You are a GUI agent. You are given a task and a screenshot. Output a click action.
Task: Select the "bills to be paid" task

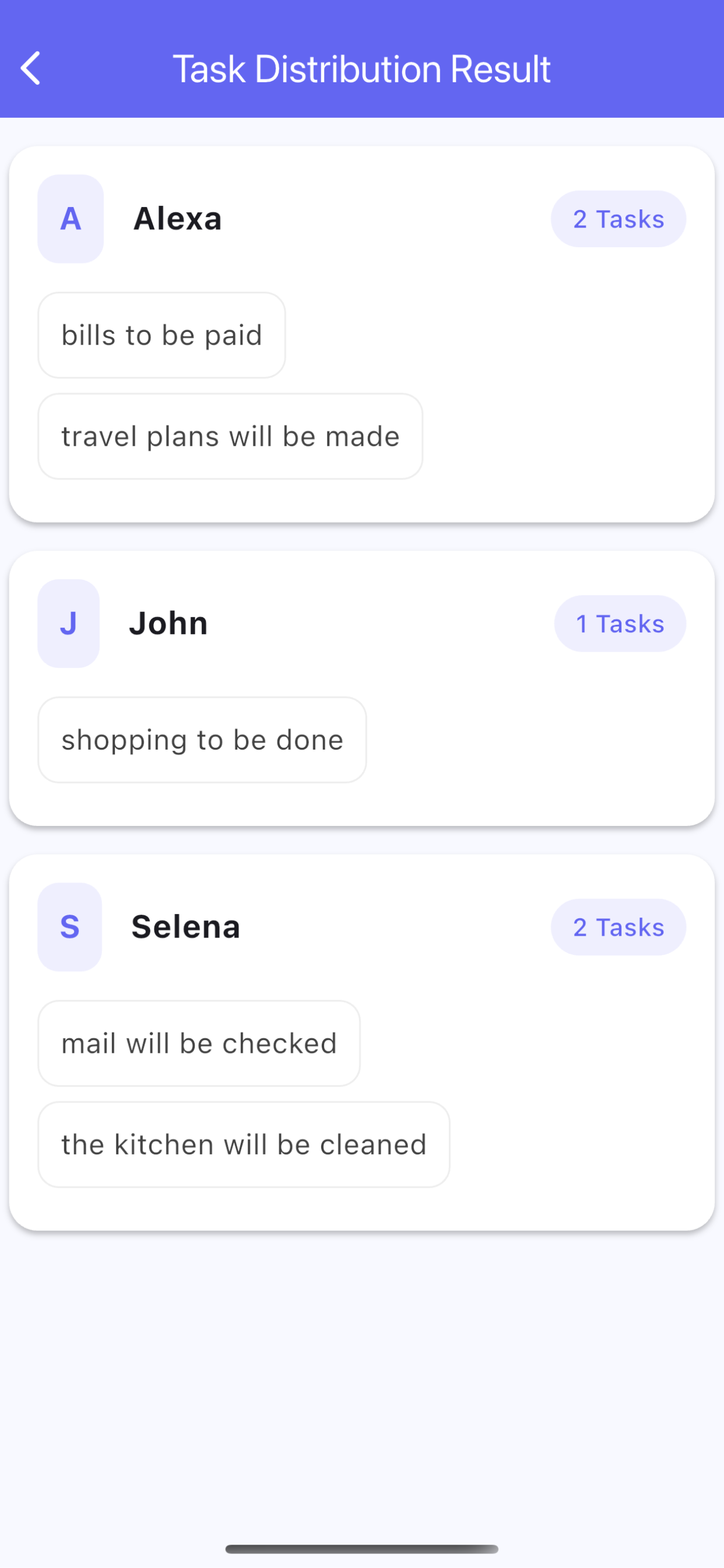point(162,335)
